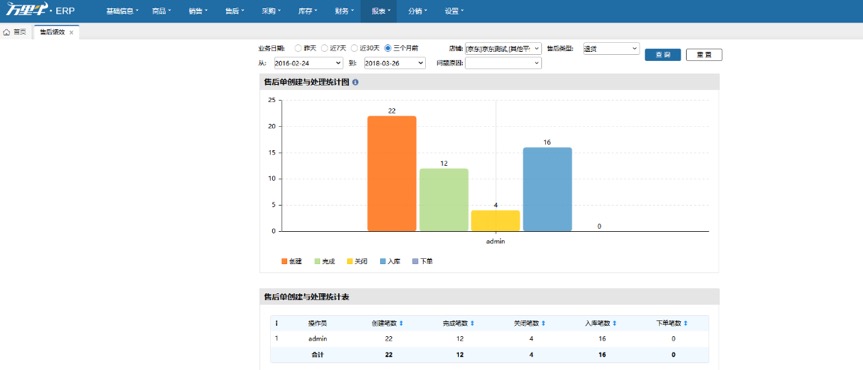863x370 pixels.
Task: Sort the table by 完成笔数
Action: pos(472,323)
